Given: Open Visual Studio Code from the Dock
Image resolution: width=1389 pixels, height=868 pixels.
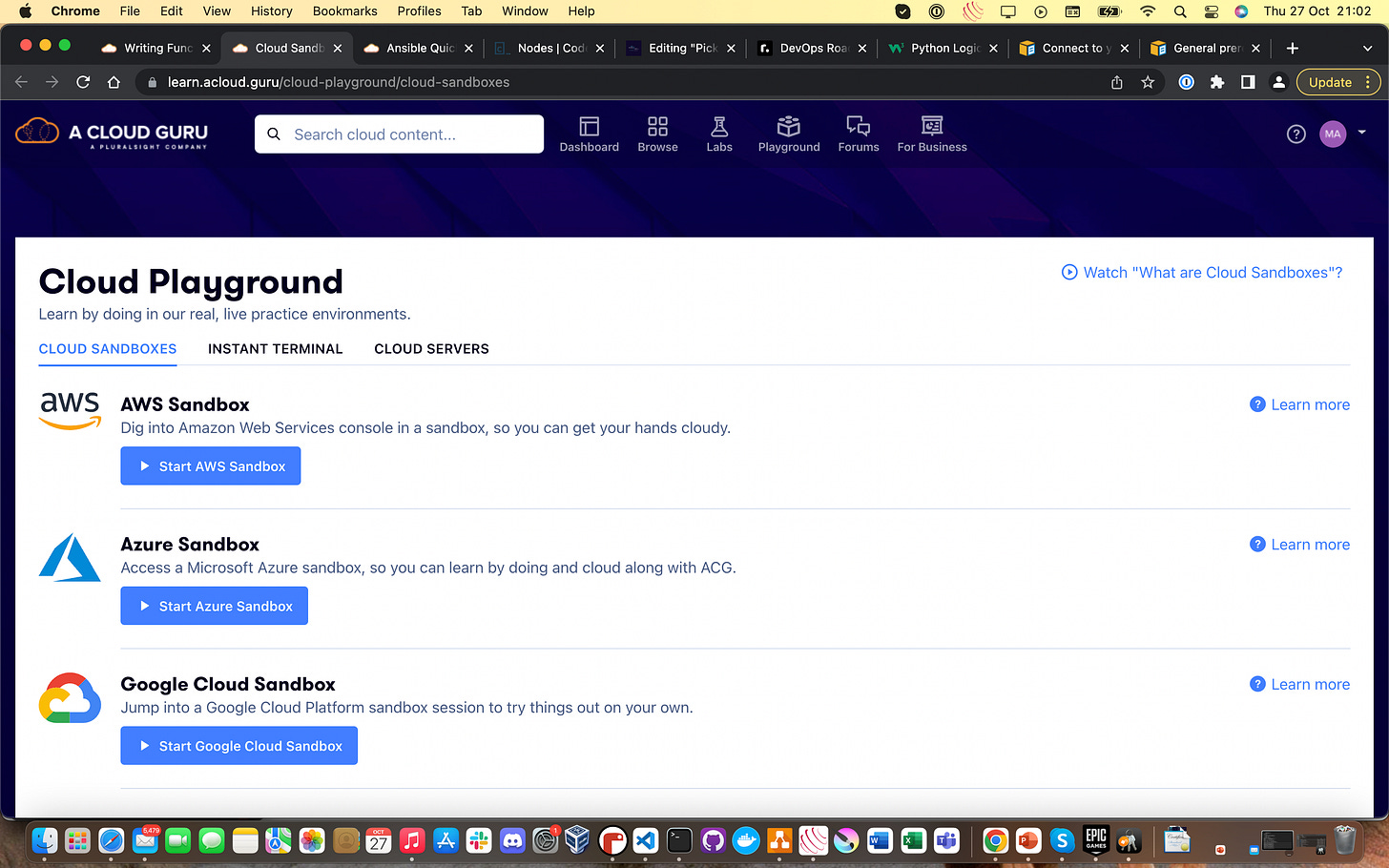Looking at the screenshot, I should (646, 840).
